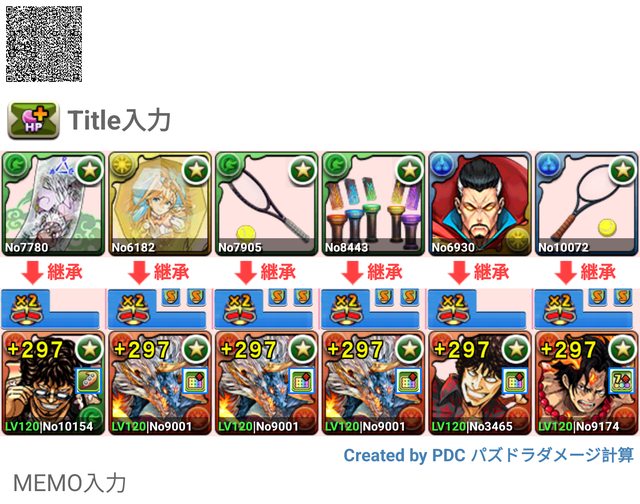Viewport: 640px width, 504px height.
Task: Open the No10154 leader monster card
Action: [53, 383]
